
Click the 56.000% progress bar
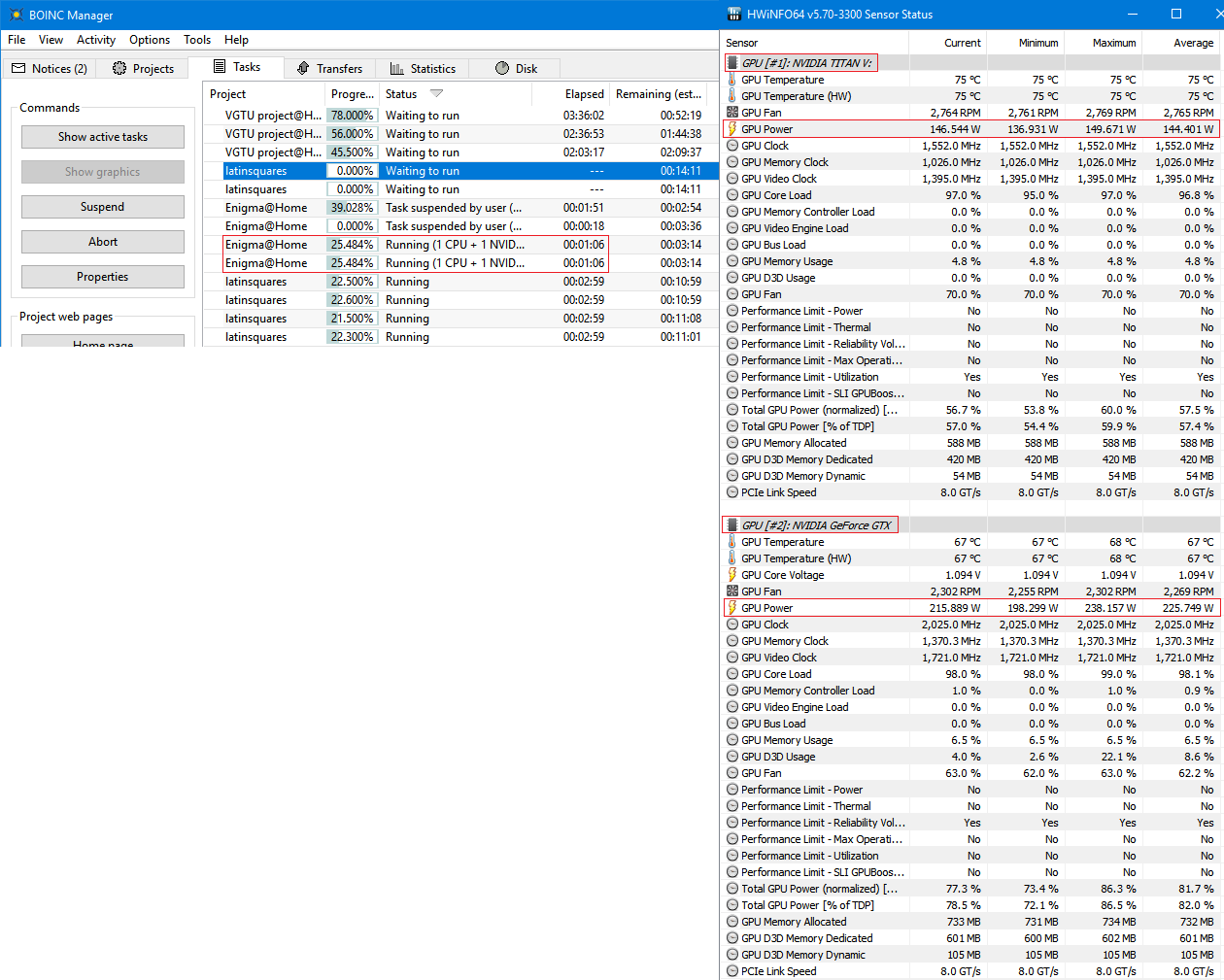[352, 134]
